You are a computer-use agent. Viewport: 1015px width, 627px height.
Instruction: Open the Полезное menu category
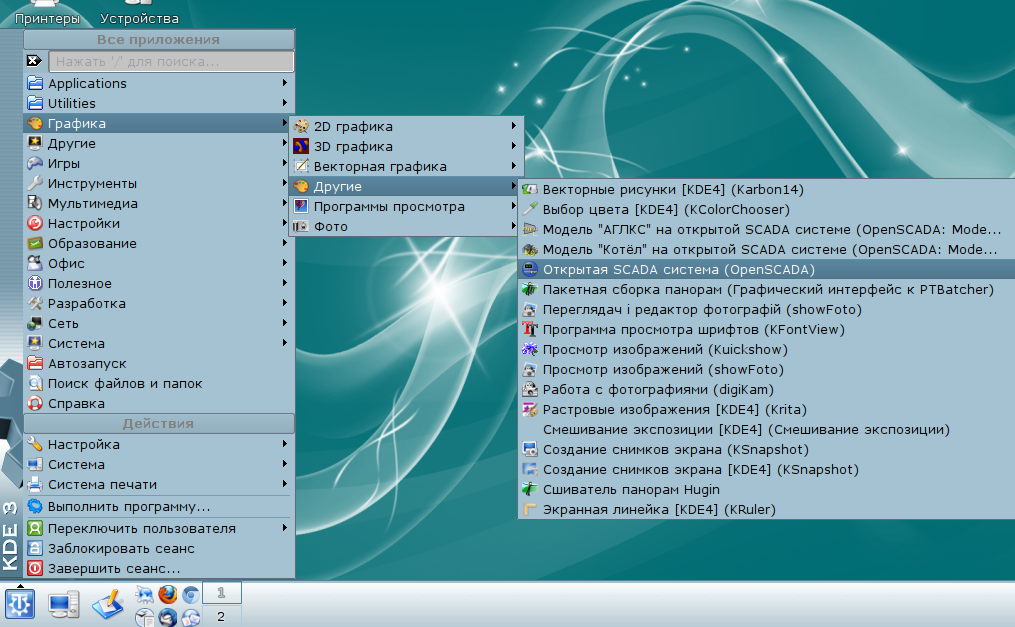click(x=159, y=283)
